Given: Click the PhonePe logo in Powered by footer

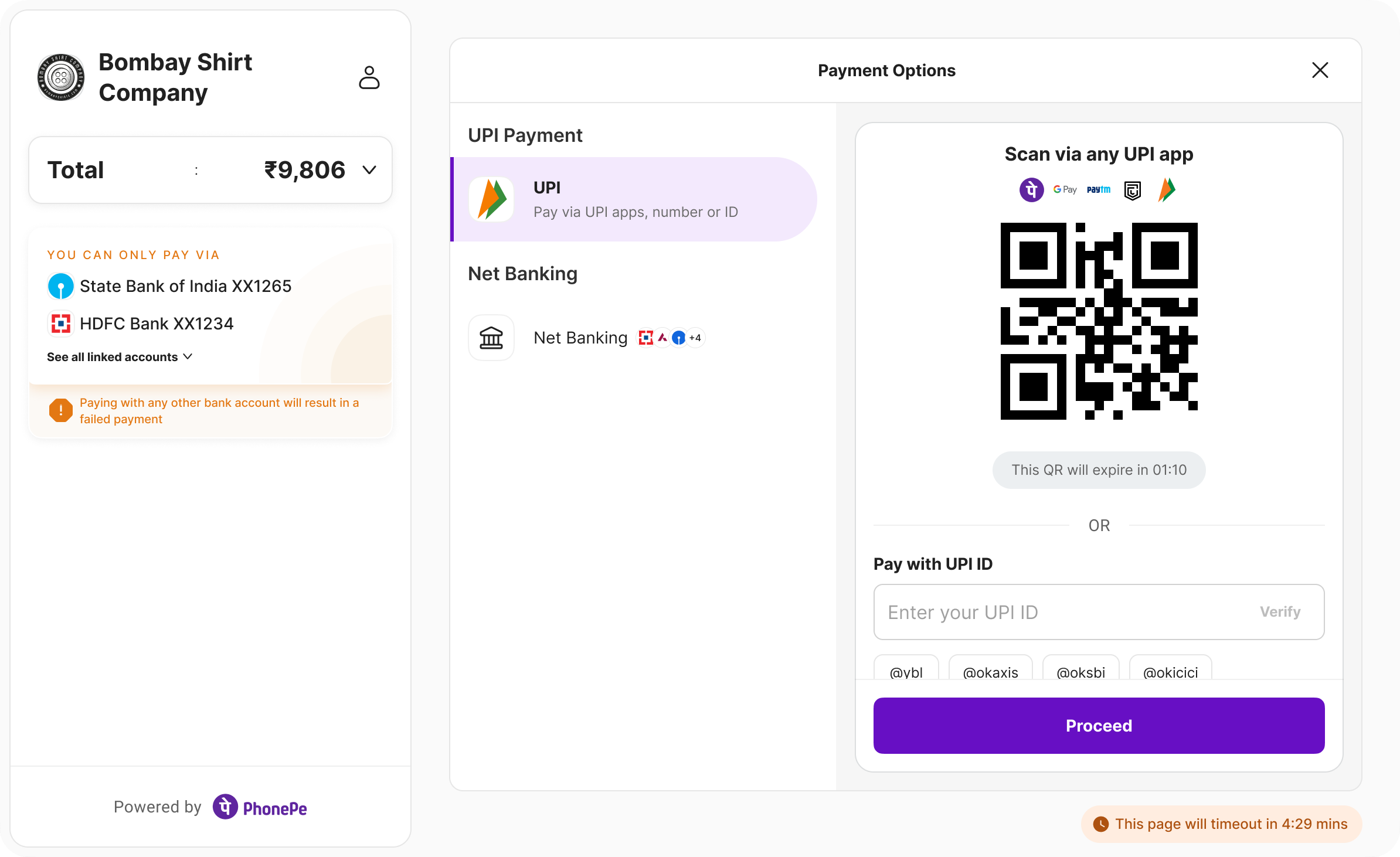Looking at the screenshot, I should 260,807.
